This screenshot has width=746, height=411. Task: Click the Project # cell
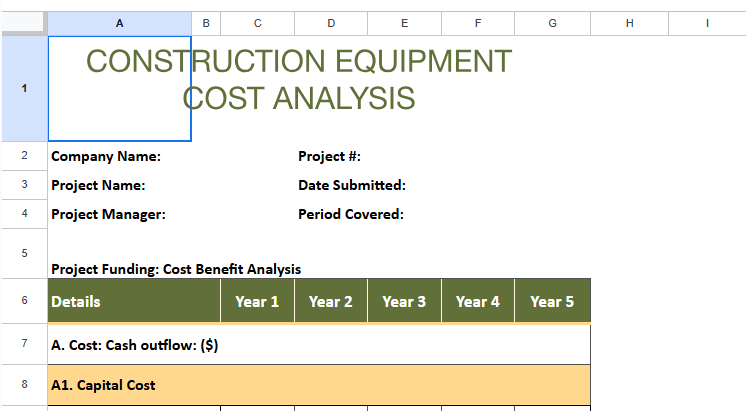pos(329,156)
